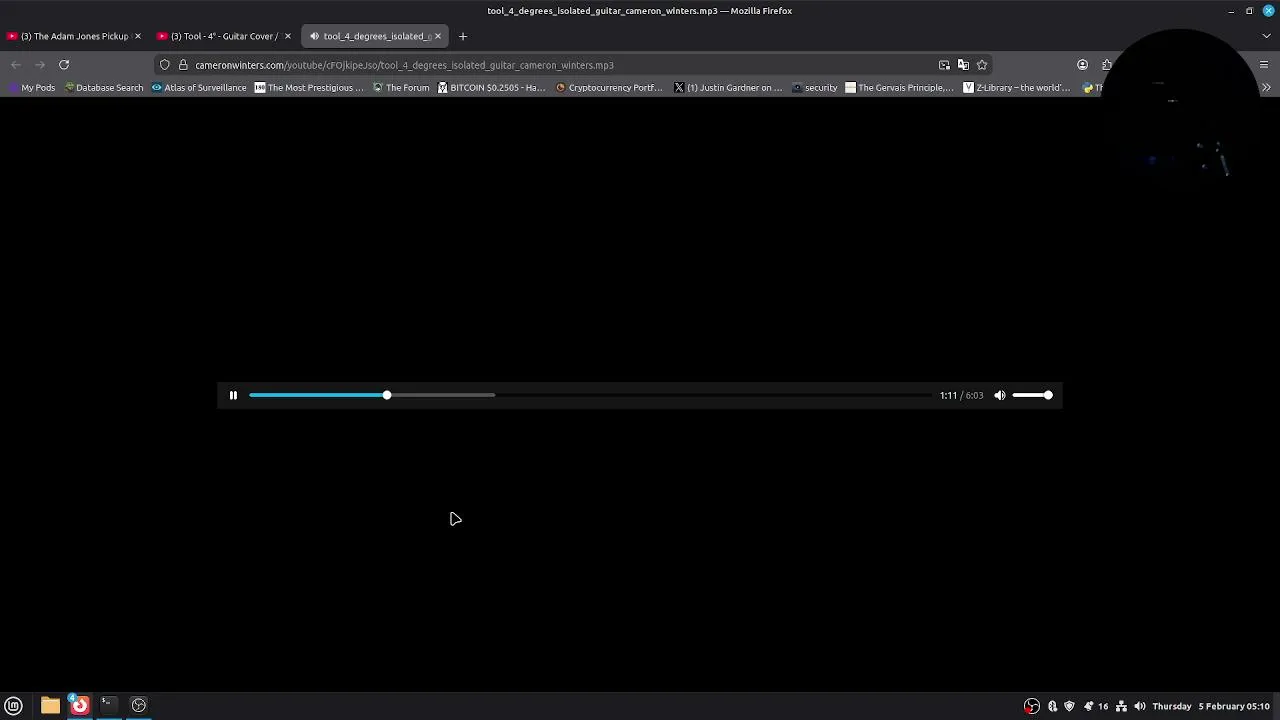The image size is (1280, 720).
Task: Adjust the volume slider
Action: pyautogui.click(x=1032, y=395)
